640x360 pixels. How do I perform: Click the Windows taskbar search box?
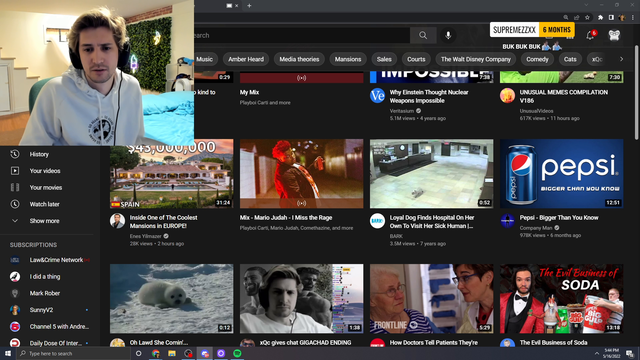point(73,353)
